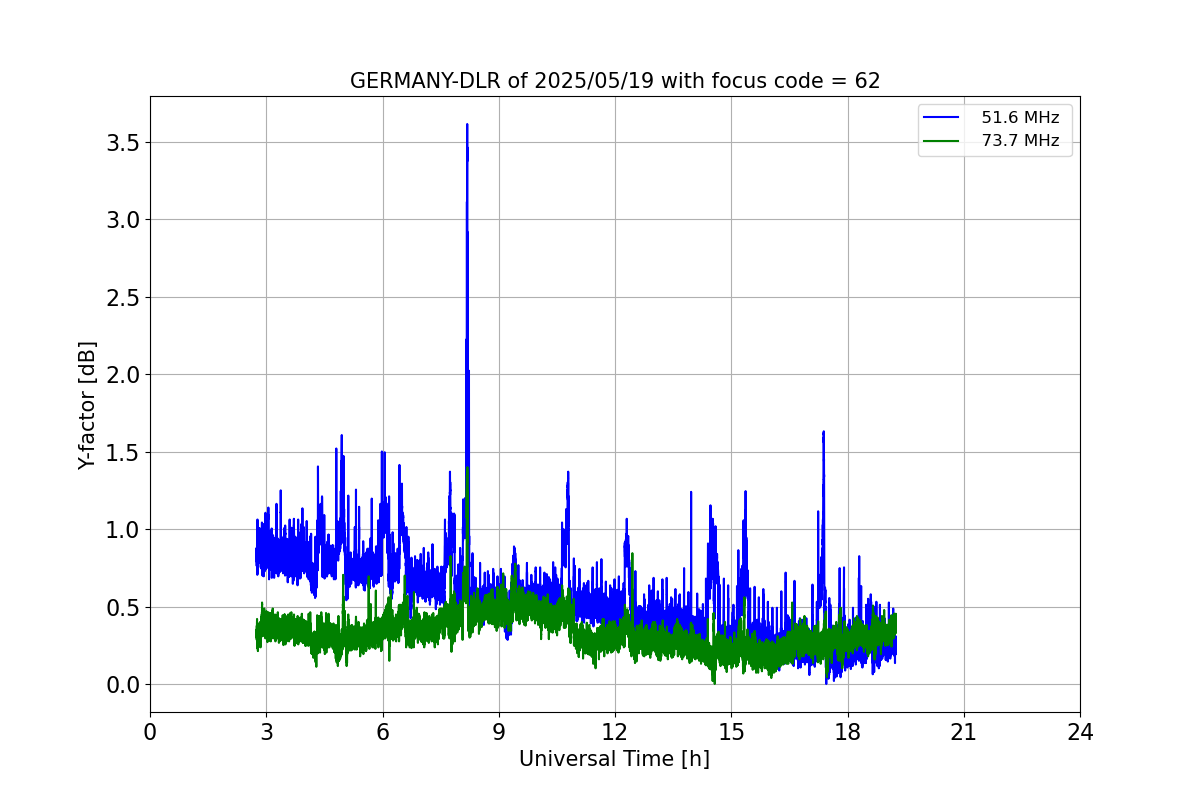Image resolution: width=1200 pixels, height=800 pixels.
Task: Click the green legend line sample
Action: coord(943,141)
